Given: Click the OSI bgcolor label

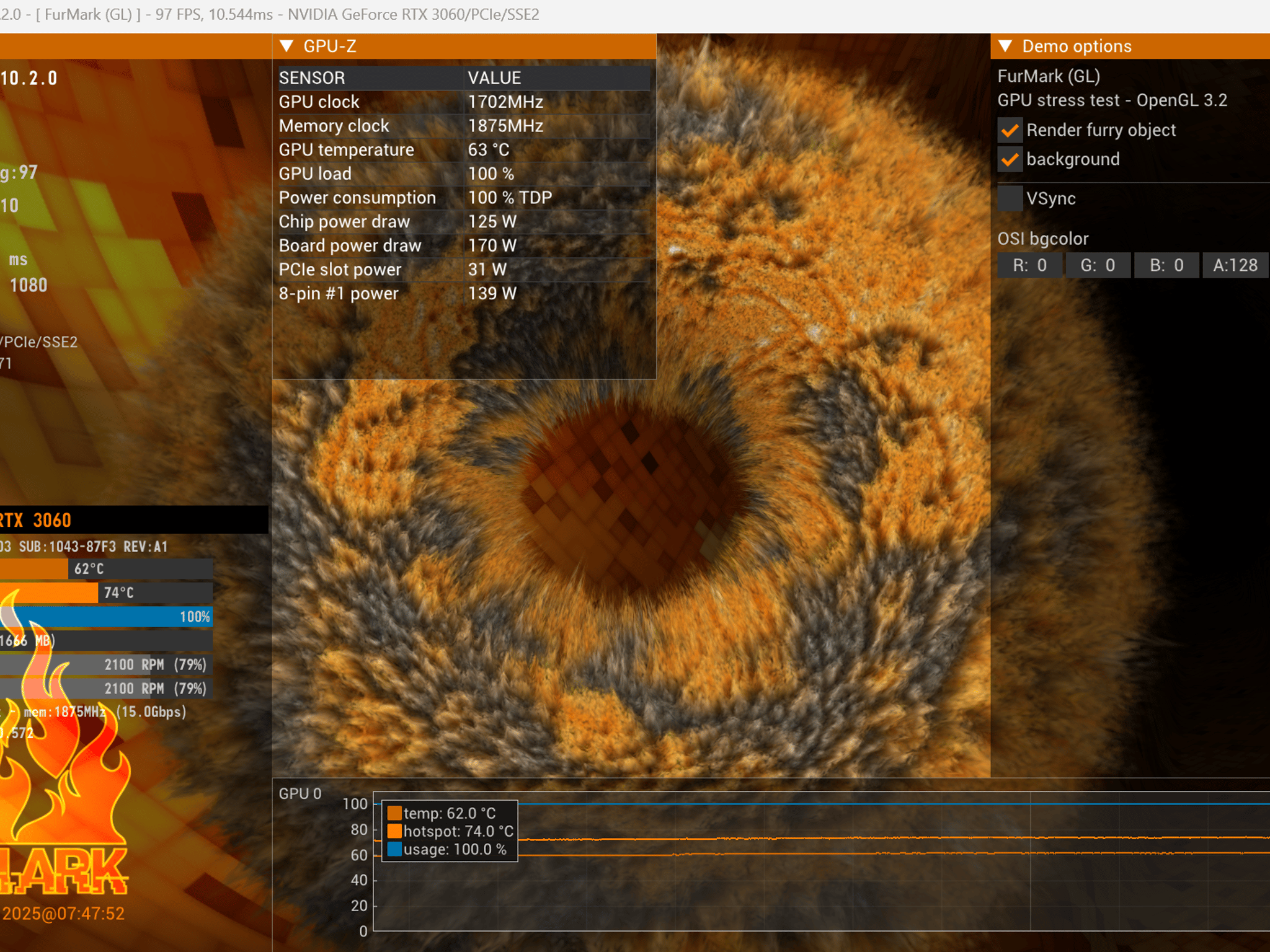Looking at the screenshot, I should [x=1042, y=239].
